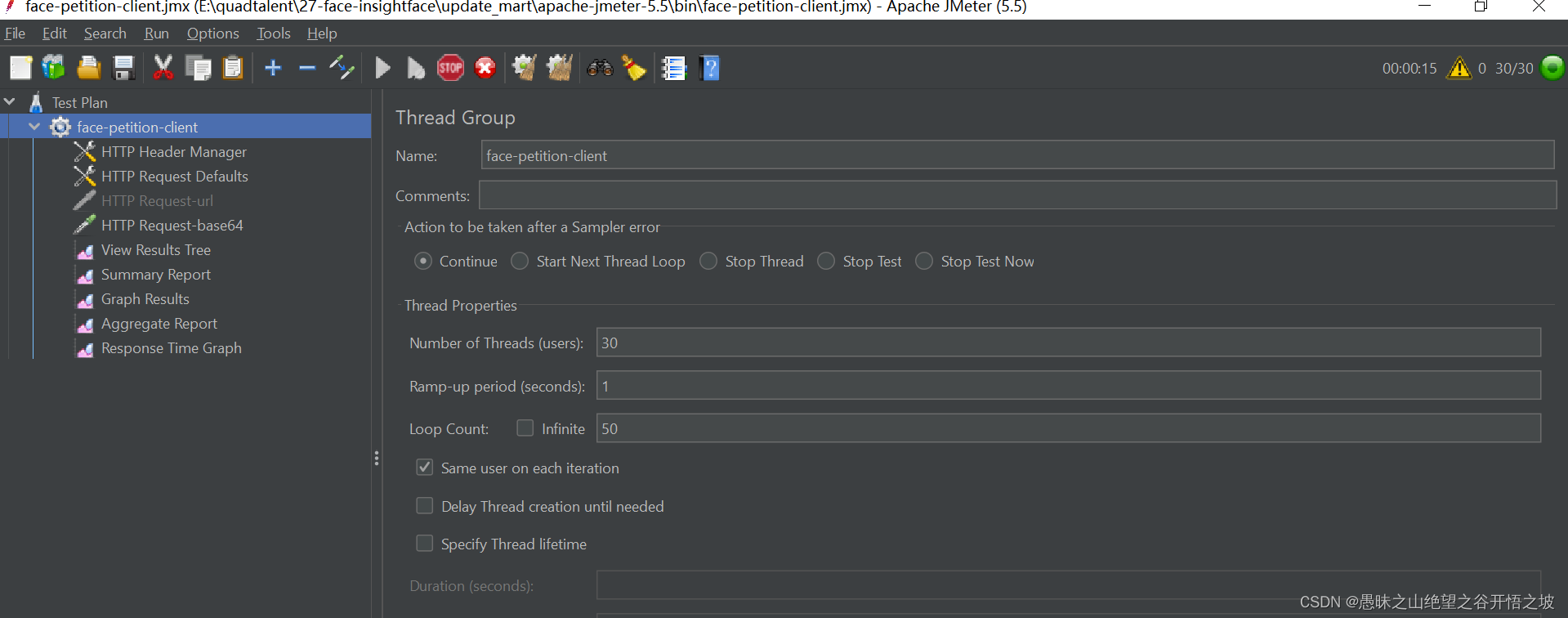This screenshot has width=1568, height=618.
Task: Expand all nodes with plus icon
Action: coord(273,68)
